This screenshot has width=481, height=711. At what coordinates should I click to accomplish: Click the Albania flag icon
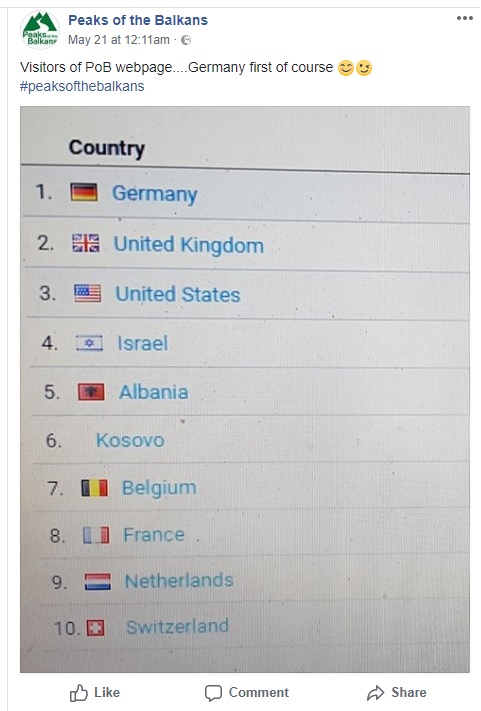tap(91, 392)
